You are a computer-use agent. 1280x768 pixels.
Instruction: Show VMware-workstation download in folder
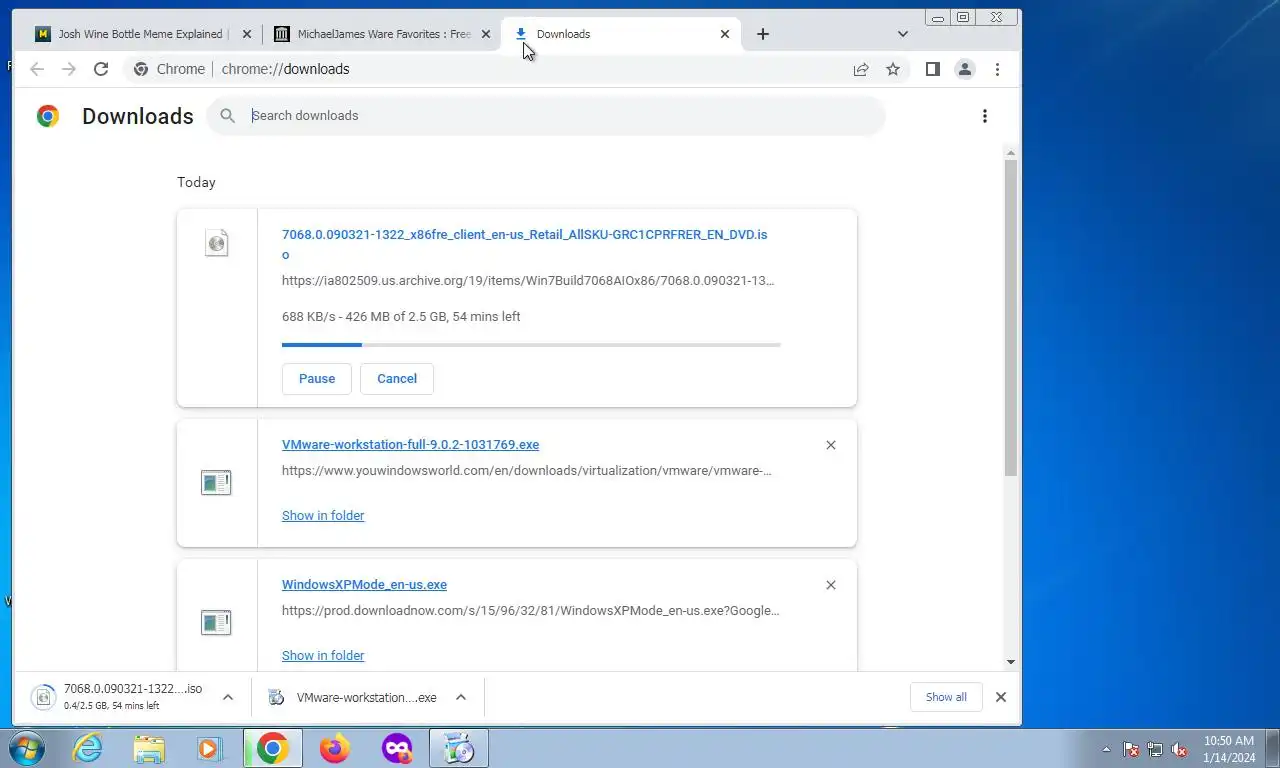coord(323,516)
